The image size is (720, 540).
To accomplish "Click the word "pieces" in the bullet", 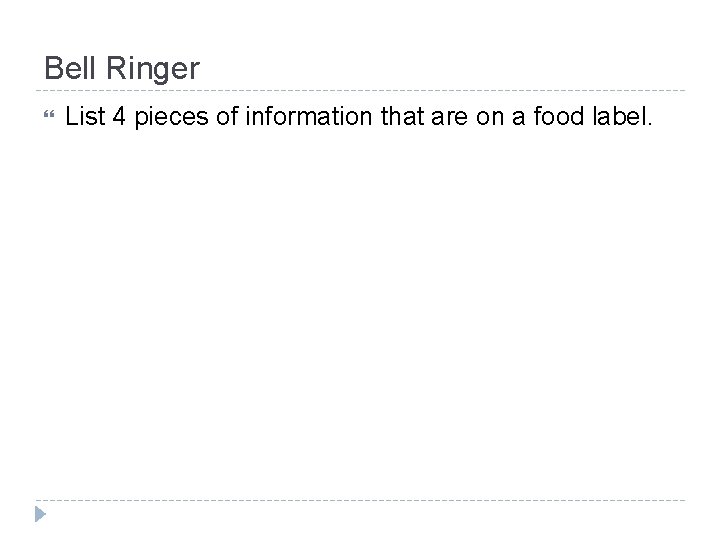I will [x=171, y=118].
